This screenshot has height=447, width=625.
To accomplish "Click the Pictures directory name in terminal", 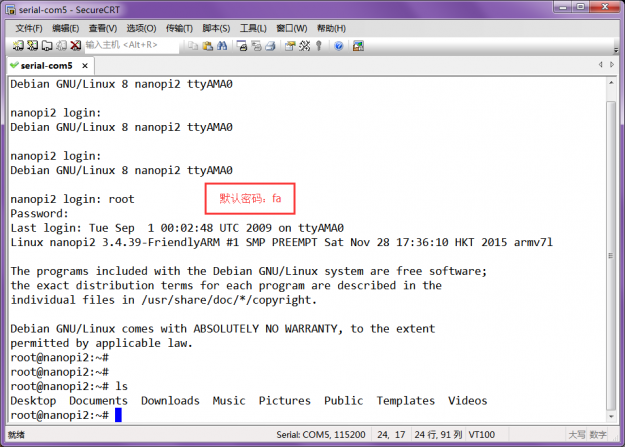I will pyautogui.click(x=285, y=400).
